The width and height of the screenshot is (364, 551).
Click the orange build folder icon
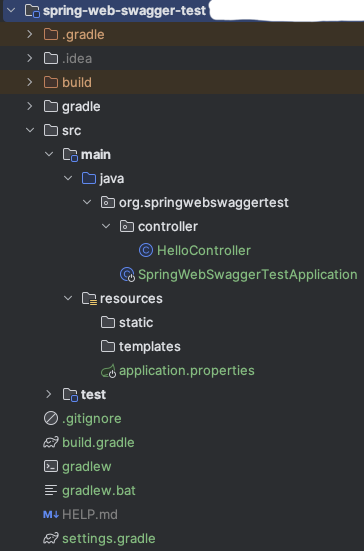(51, 82)
